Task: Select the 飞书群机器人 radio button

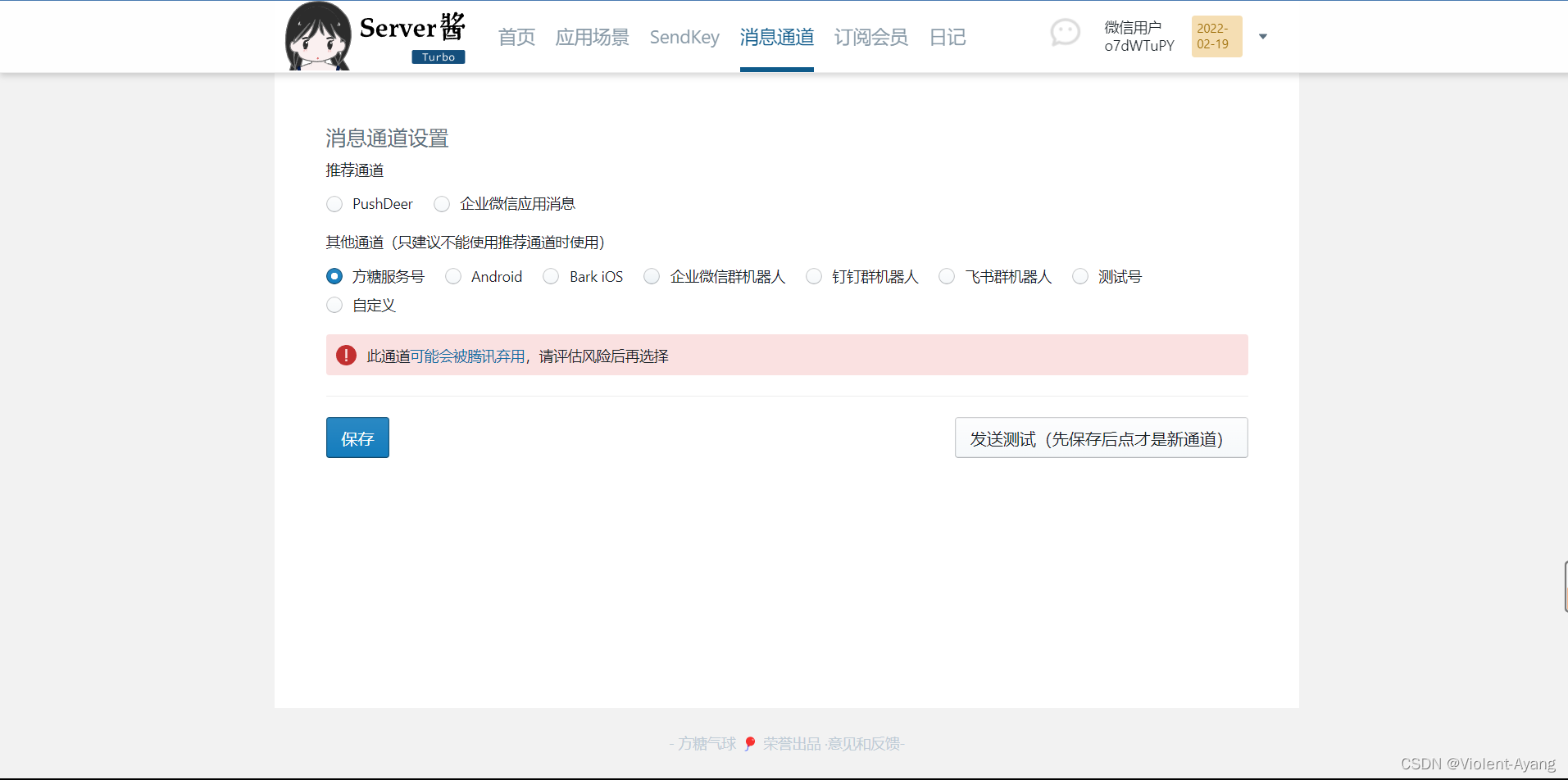Action: pyautogui.click(x=947, y=276)
